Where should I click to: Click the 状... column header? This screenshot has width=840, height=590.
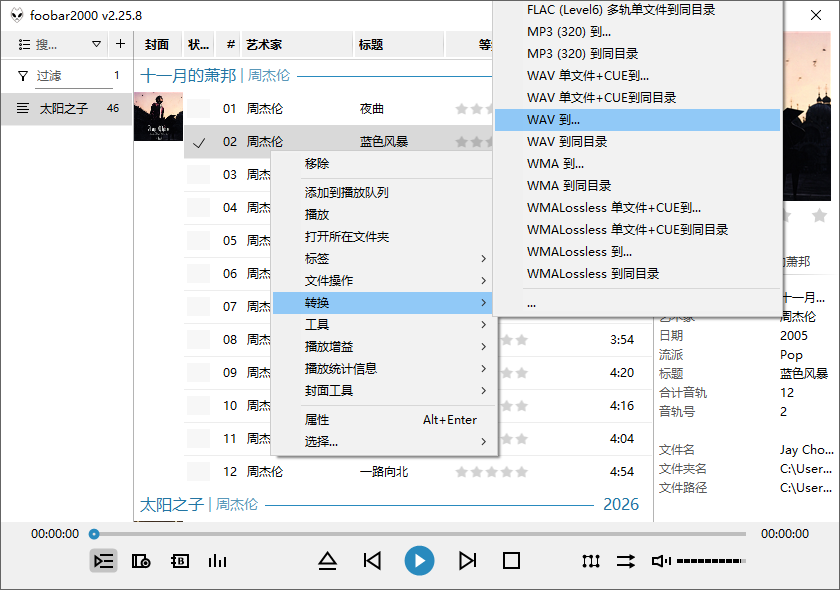pyautogui.click(x=199, y=44)
